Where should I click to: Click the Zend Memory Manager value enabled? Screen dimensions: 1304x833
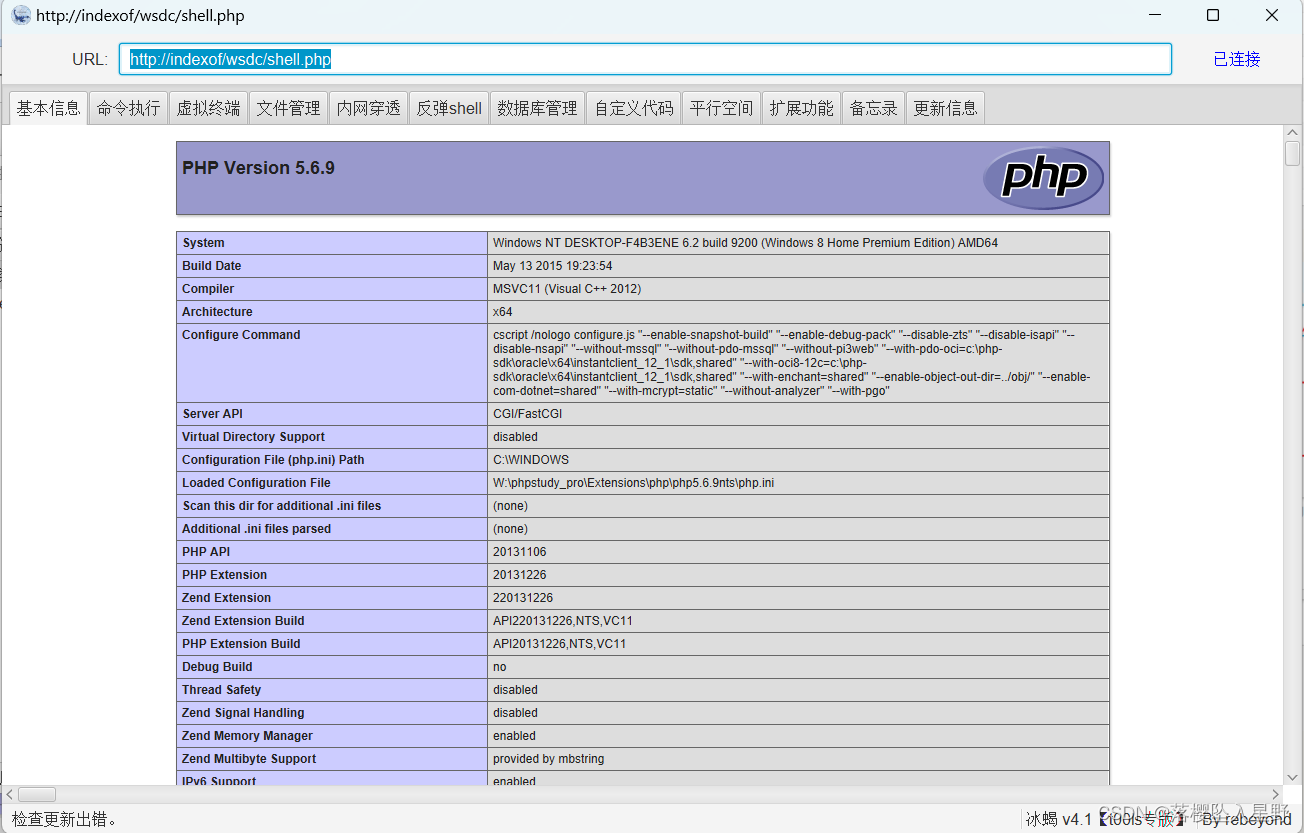click(514, 736)
